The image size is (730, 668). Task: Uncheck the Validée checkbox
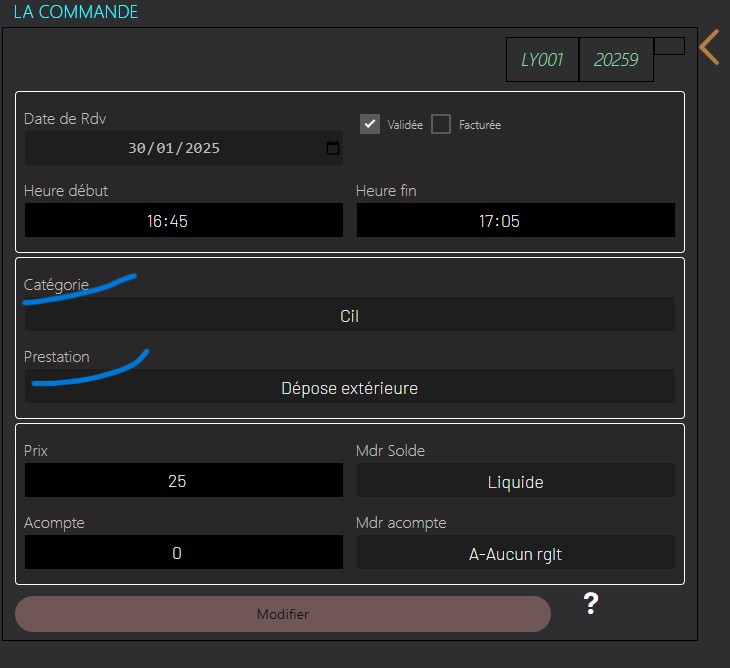coord(370,124)
